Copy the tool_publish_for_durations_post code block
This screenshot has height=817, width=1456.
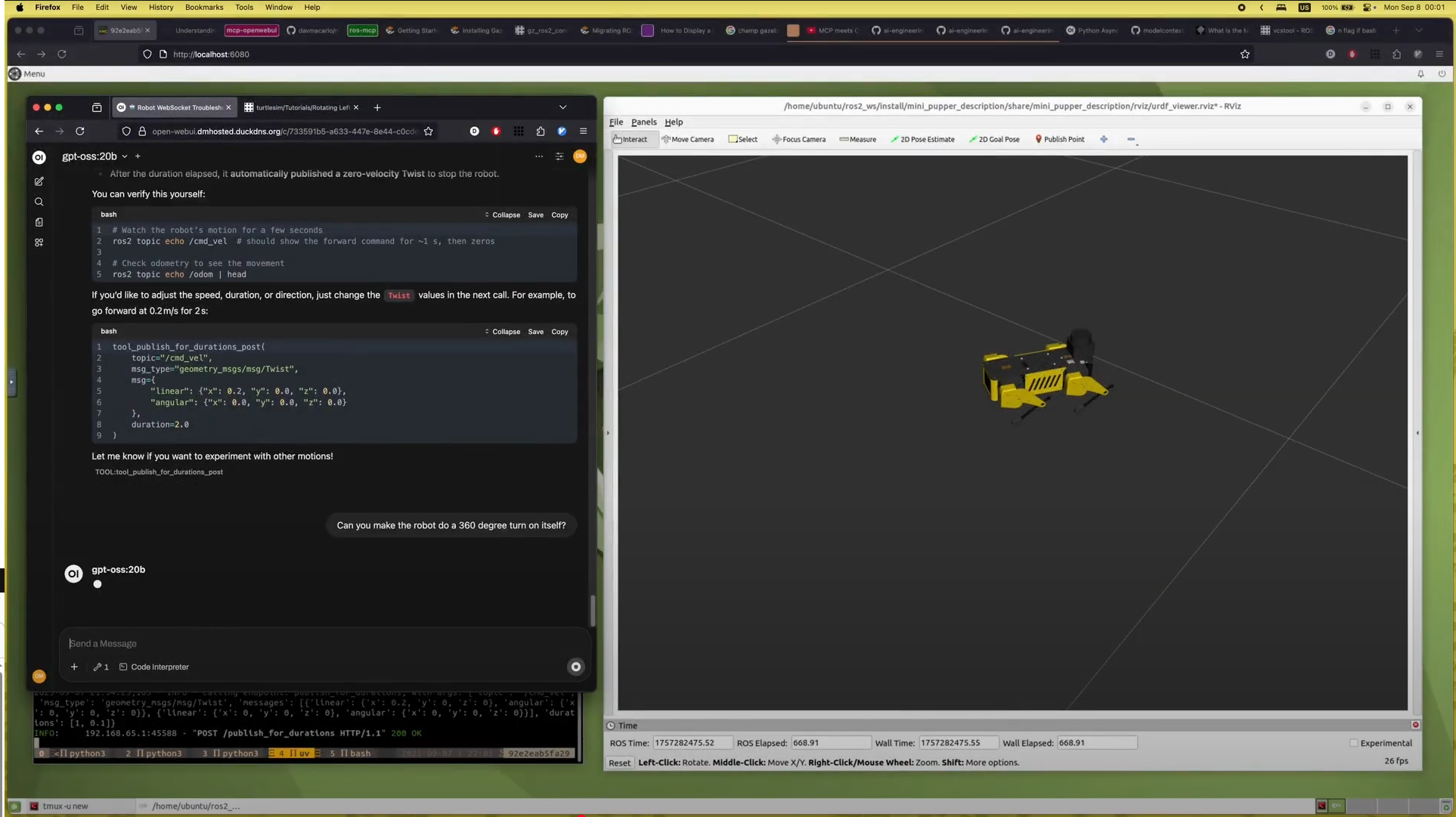click(x=559, y=332)
